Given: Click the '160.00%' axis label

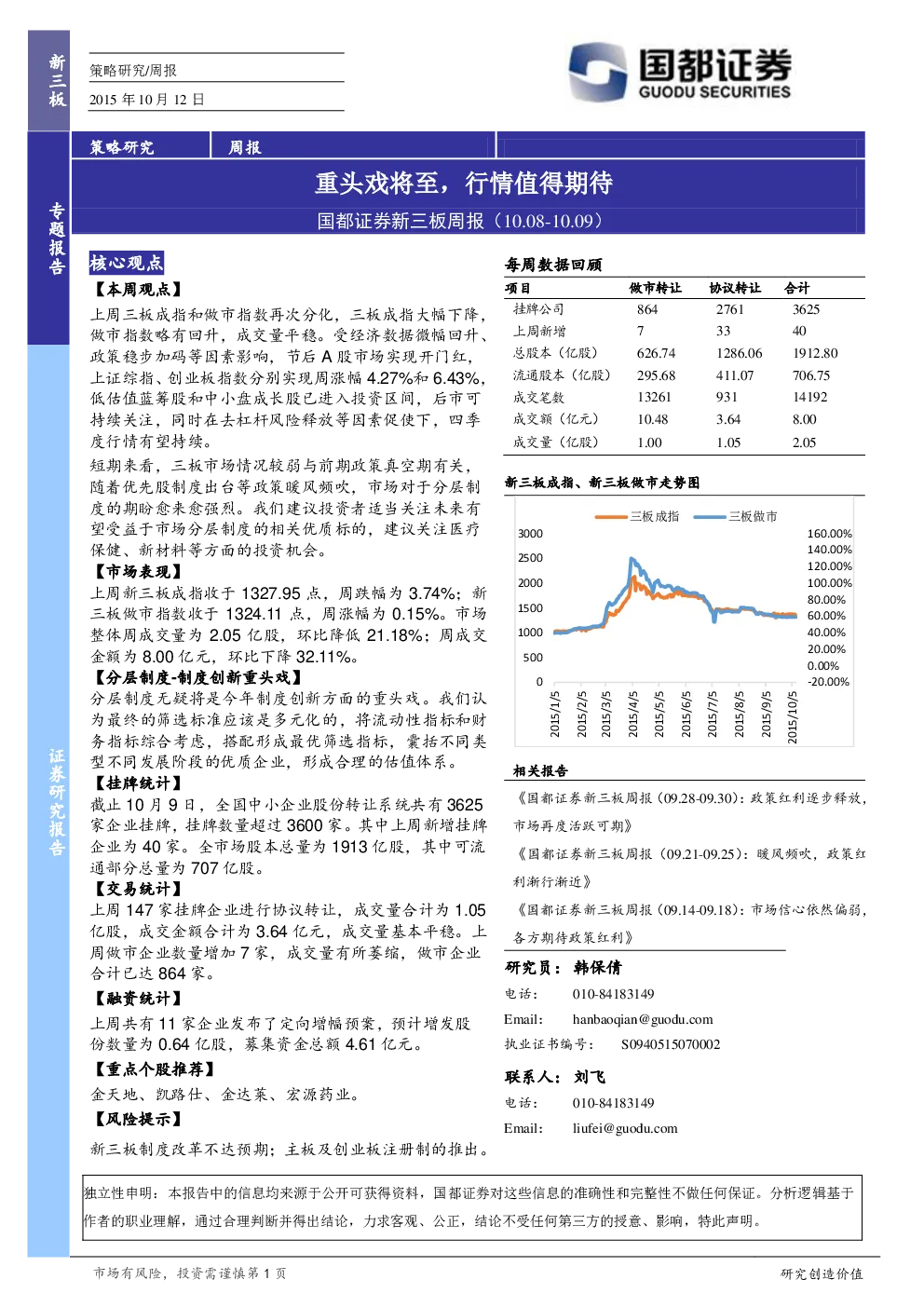Looking at the screenshot, I should [x=829, y=534].
